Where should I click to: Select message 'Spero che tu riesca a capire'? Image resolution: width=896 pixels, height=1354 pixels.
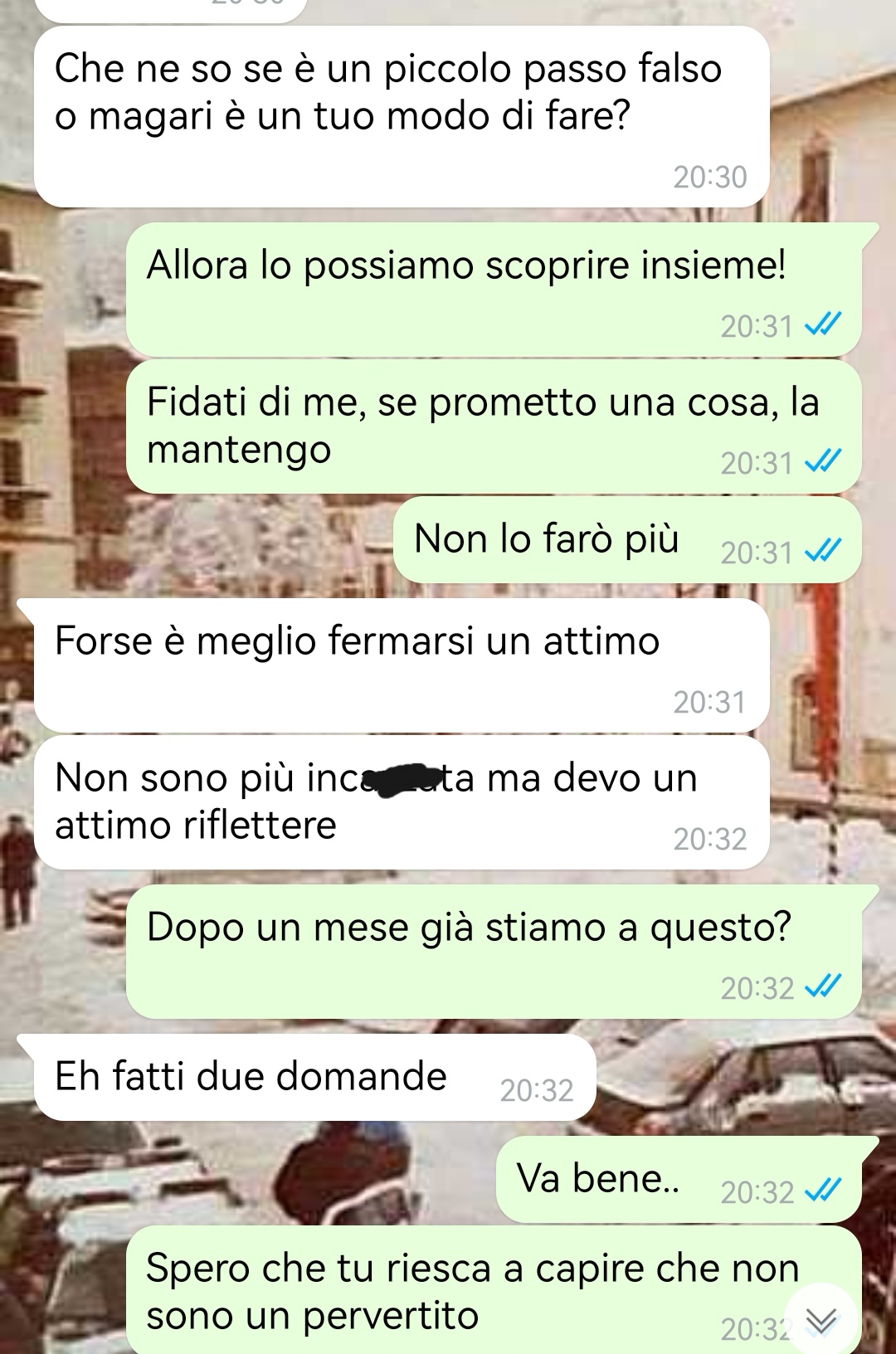click(x=494, y=1290)
